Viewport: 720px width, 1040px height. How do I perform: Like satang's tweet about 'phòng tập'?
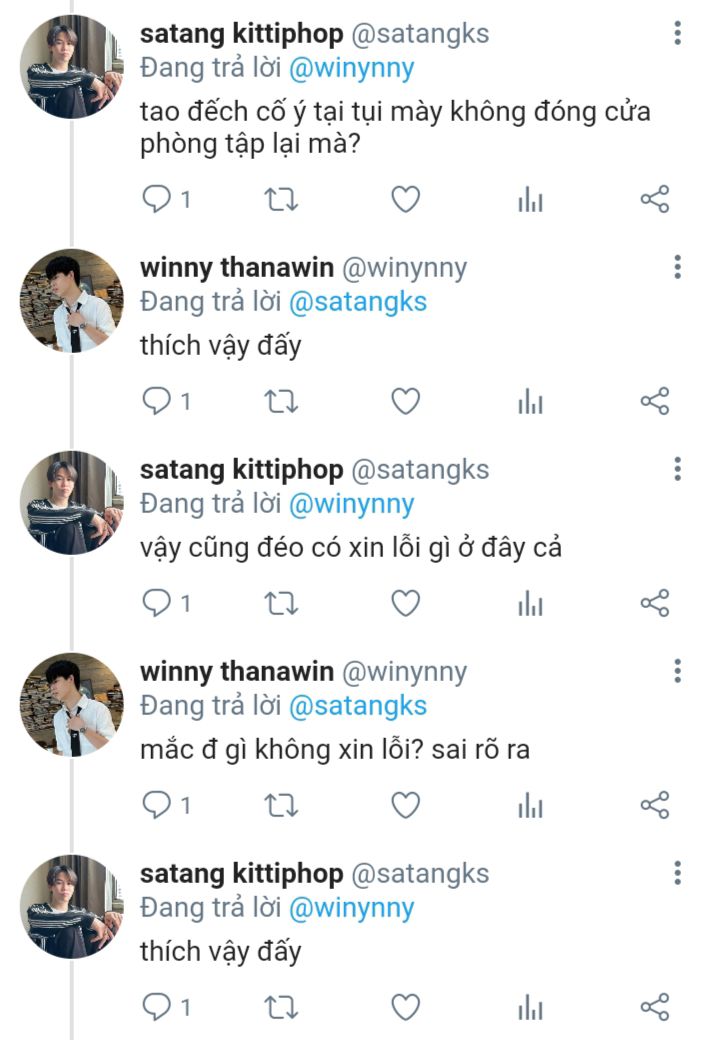tap(405, 200)
